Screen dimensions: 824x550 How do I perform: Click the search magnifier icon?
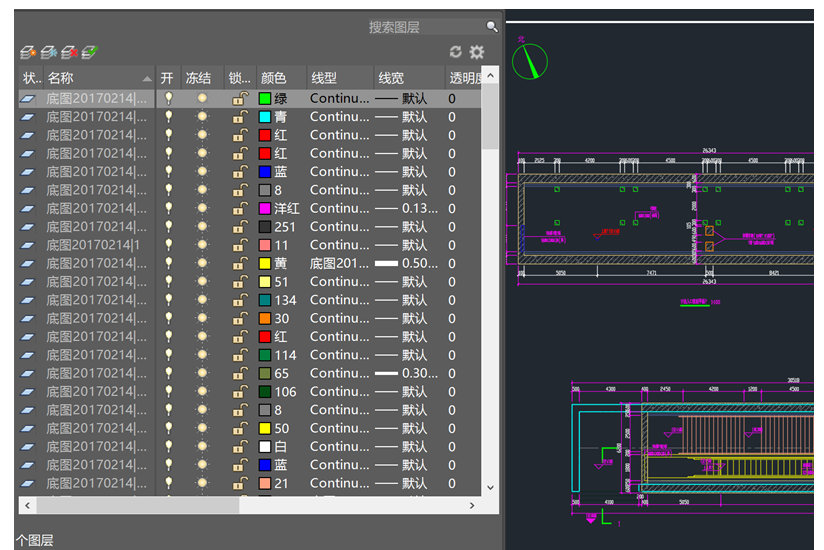tap(492, 27)
